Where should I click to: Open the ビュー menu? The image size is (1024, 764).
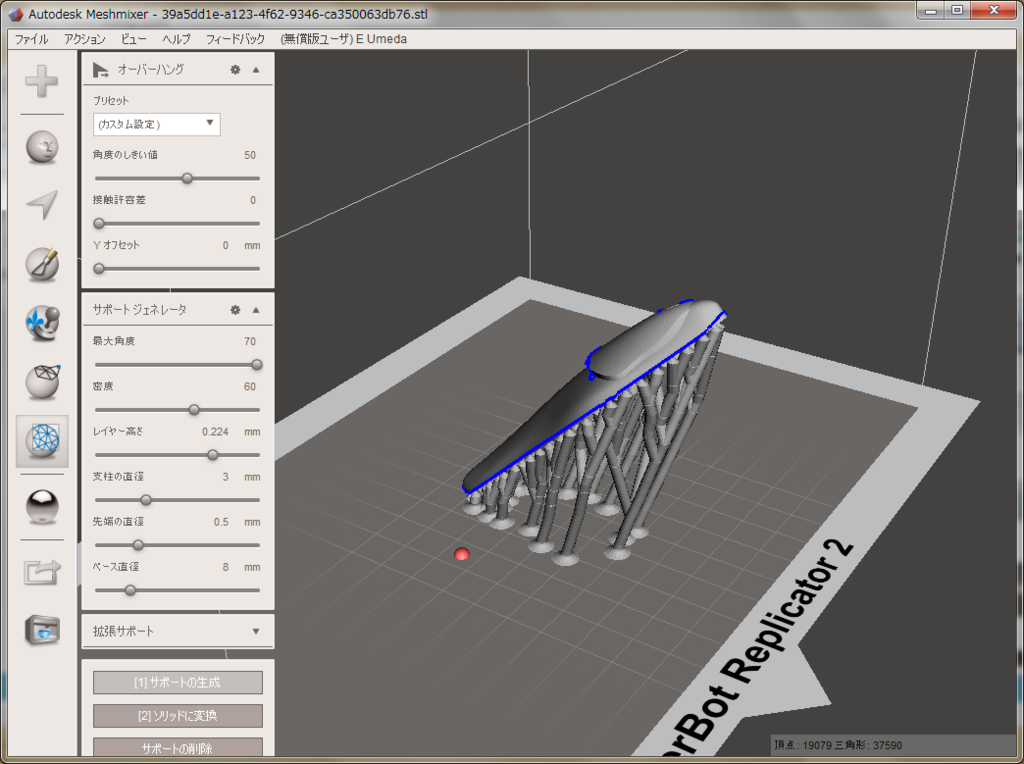(134, 39)
